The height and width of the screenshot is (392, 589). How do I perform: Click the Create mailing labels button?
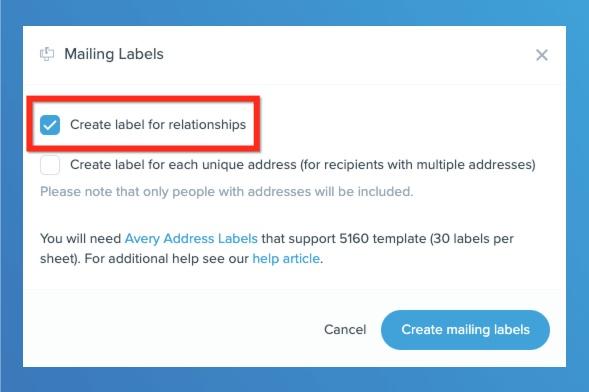pos(465,330)
